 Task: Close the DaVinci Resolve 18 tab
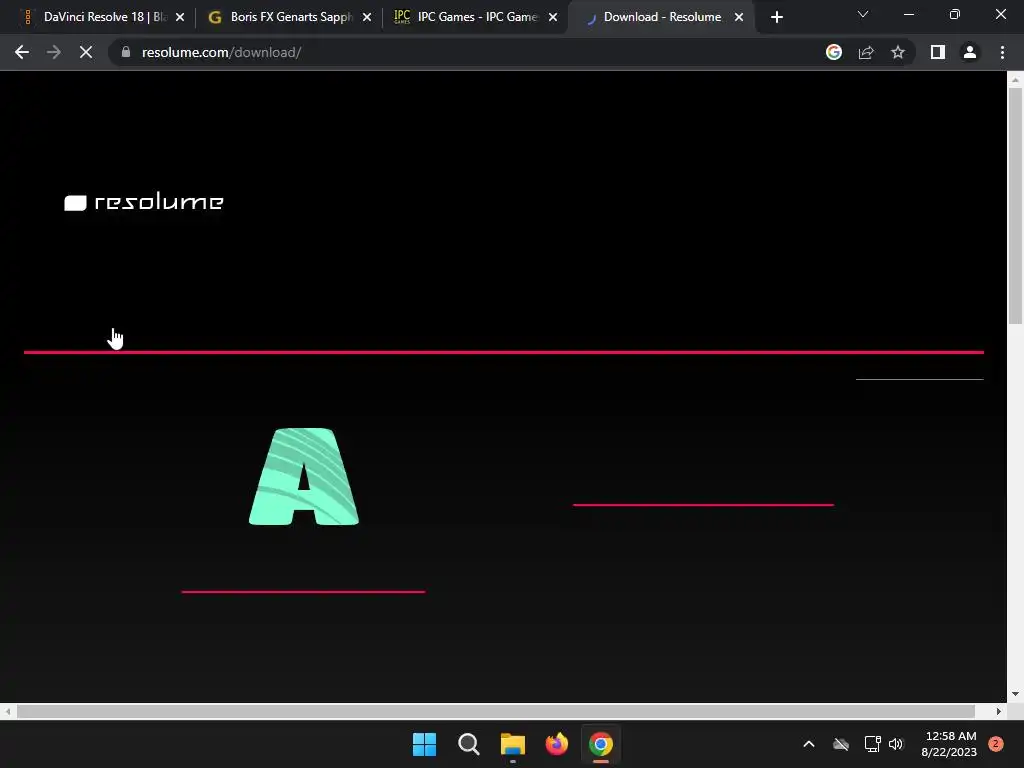pos(180,17)
